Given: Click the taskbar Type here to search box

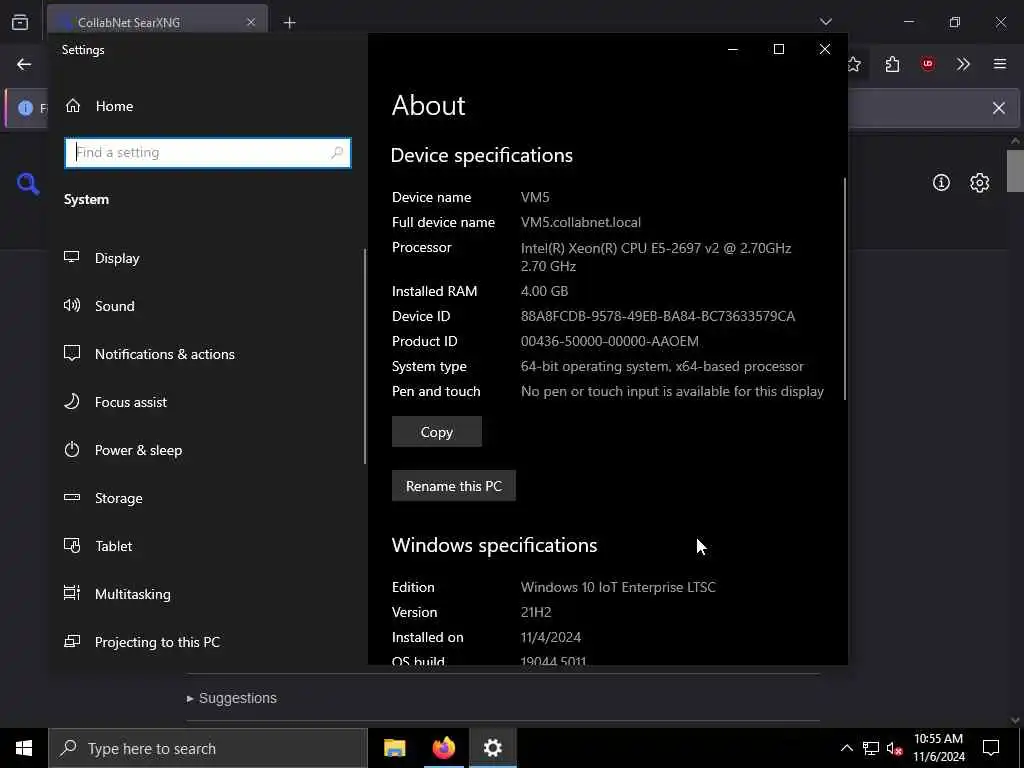Looking at the screenshot, I should pyautogui.click(x=208, y=748).
